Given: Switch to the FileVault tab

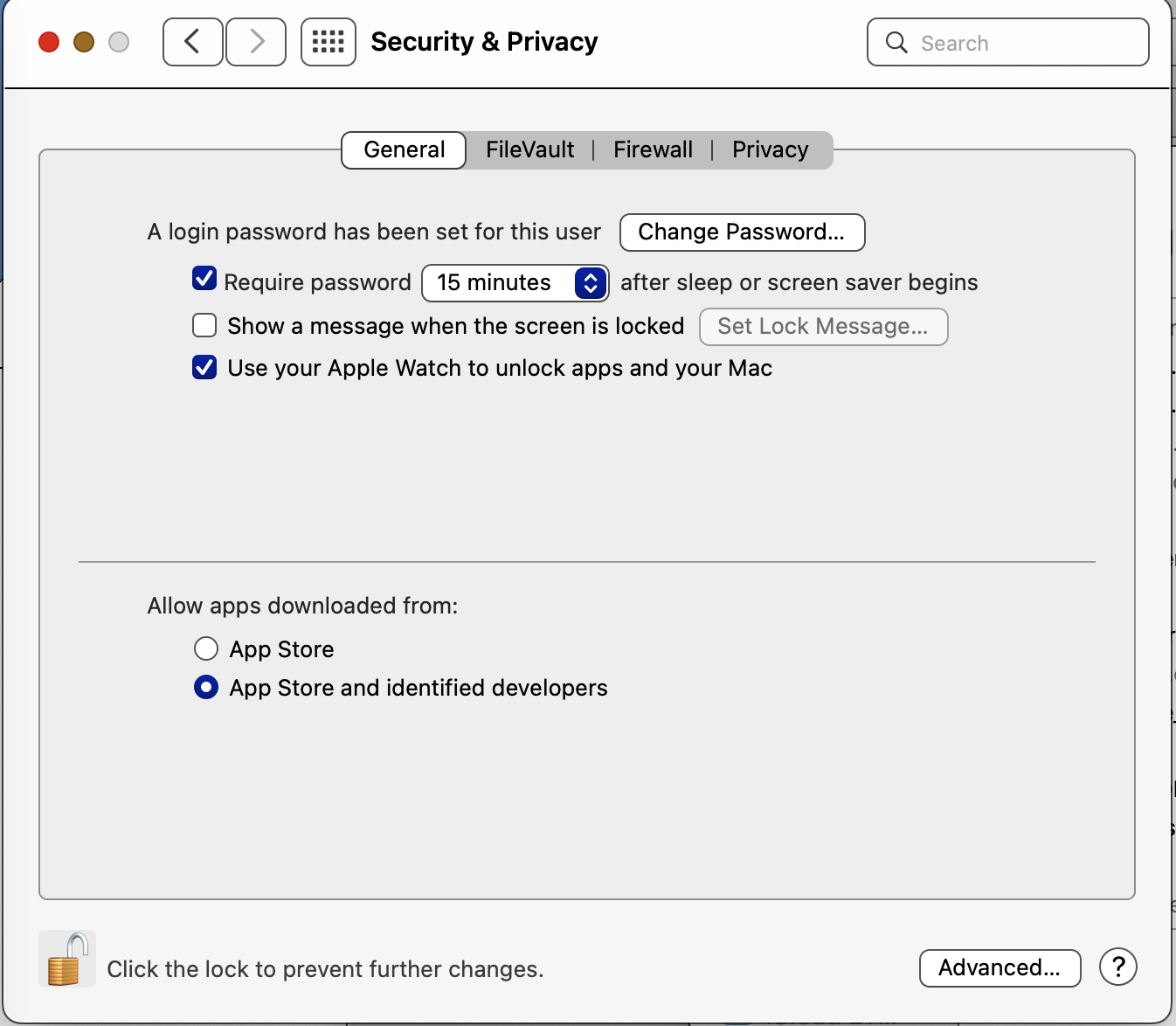Looking at the screenshot, I should (529, 150).
